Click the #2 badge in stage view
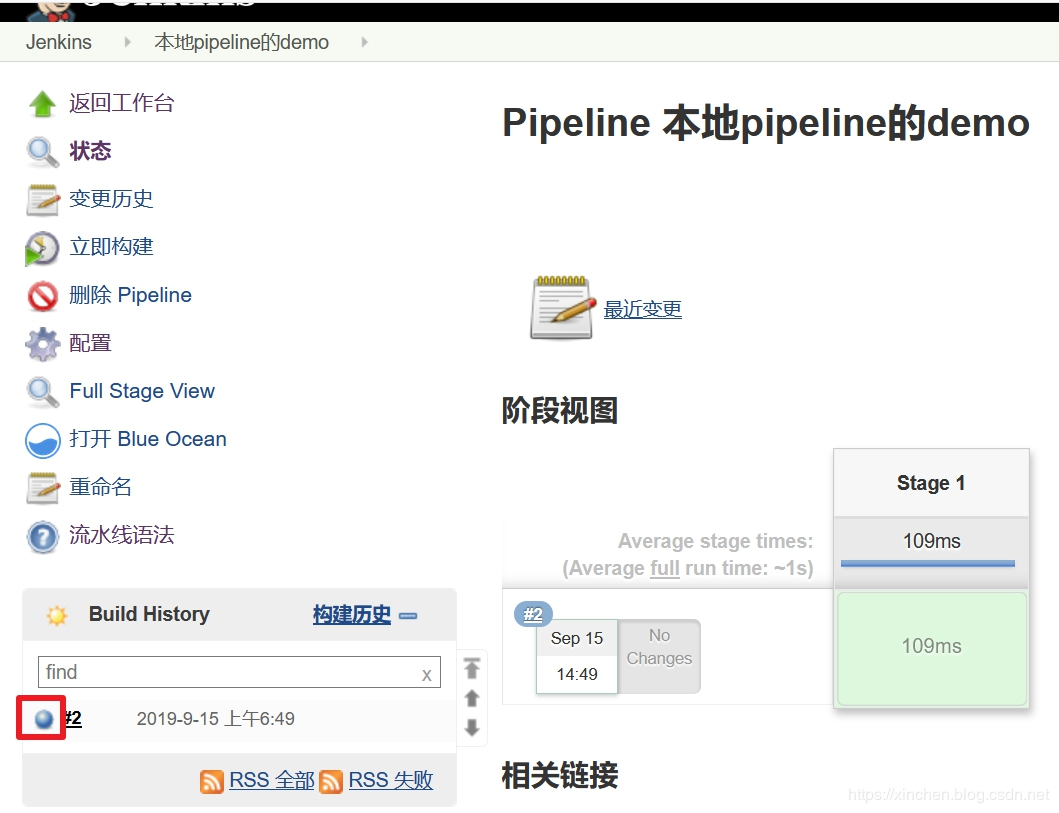 [534, 614]
